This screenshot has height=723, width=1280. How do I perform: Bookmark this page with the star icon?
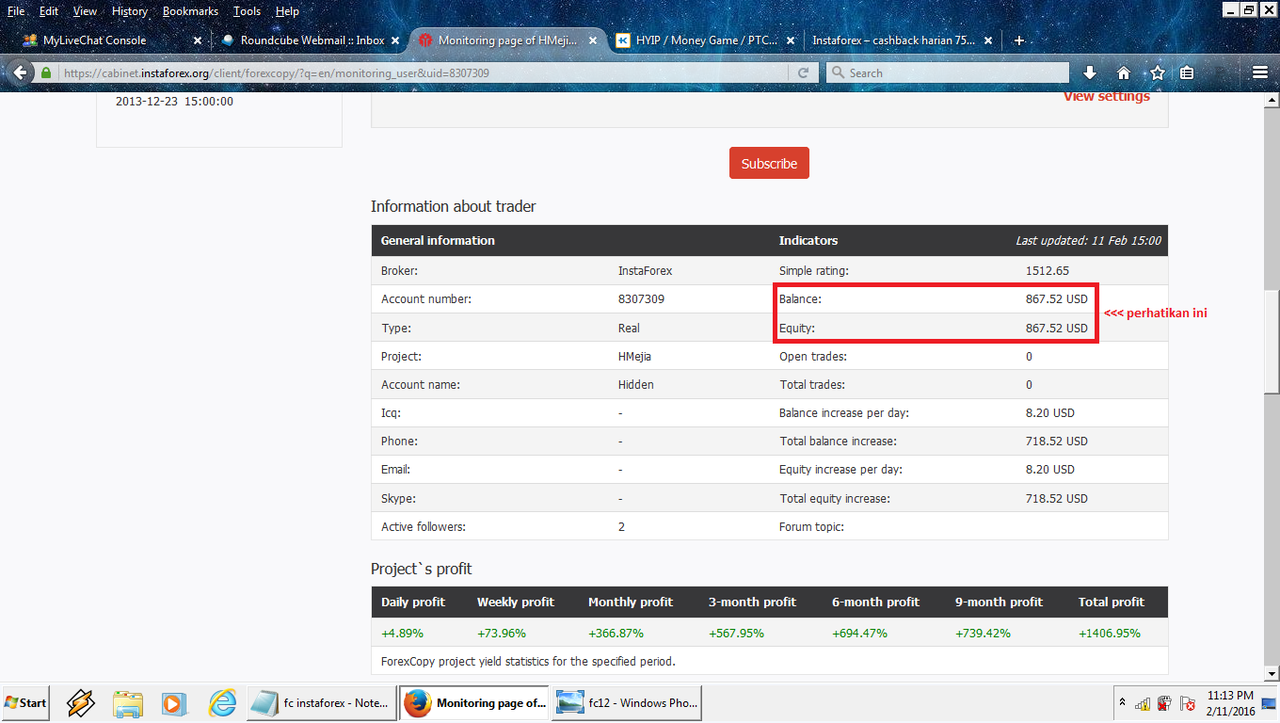pos(1157,73)
